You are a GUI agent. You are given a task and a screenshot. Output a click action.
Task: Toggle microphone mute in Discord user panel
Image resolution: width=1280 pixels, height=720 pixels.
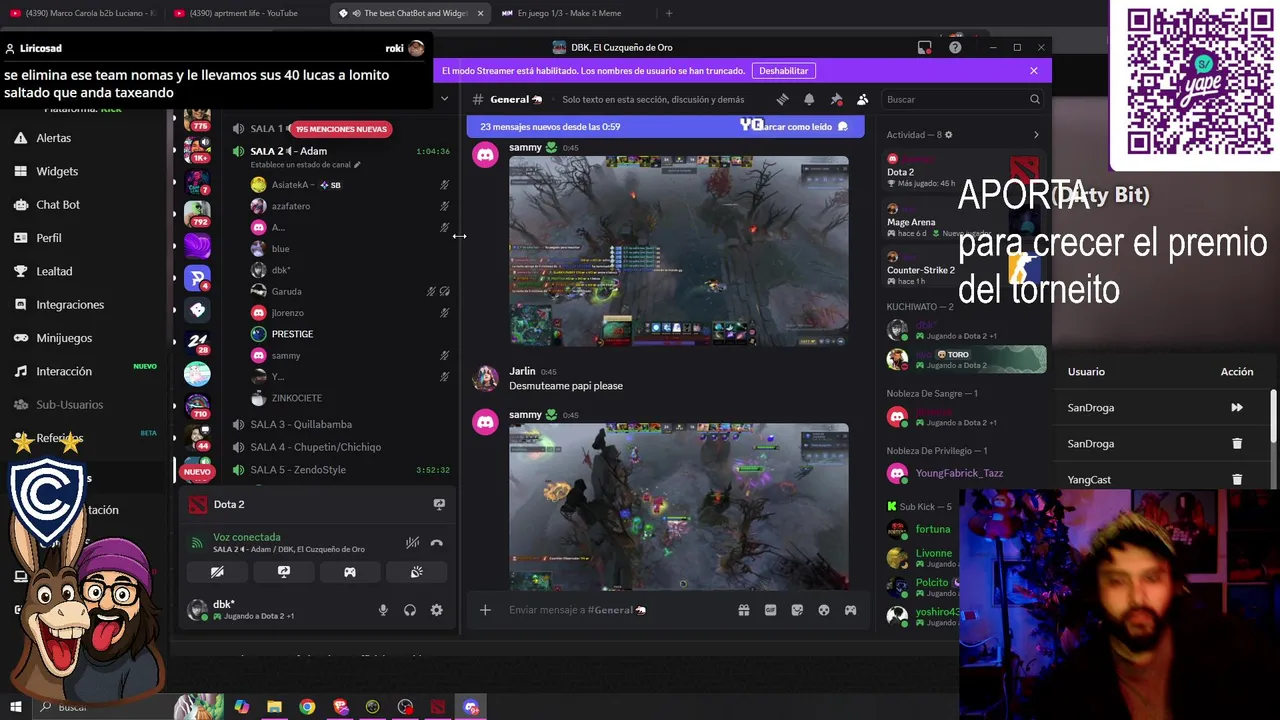[383, 610]
